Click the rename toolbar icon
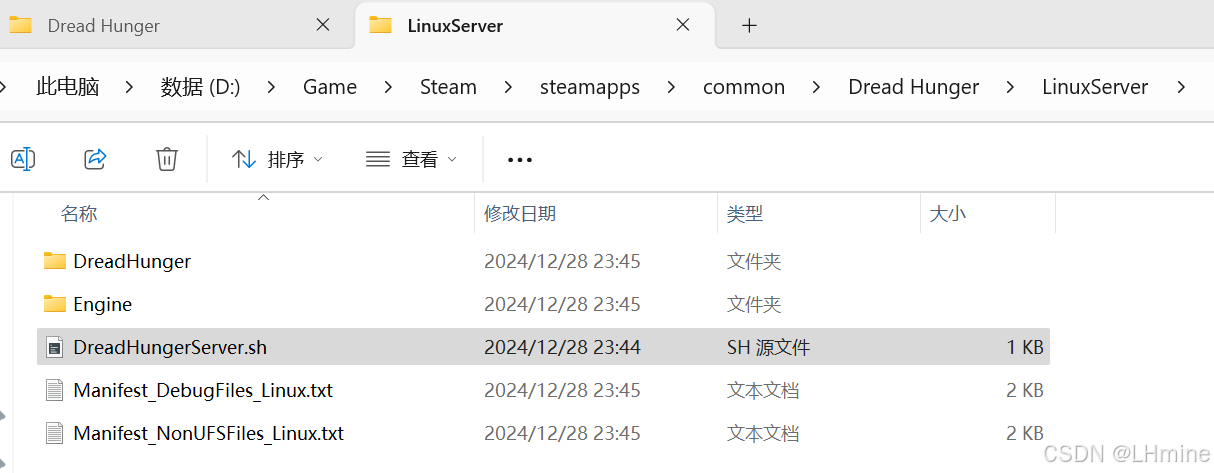The height and width of the screenshot is (473, 1214). pos(23,158)
